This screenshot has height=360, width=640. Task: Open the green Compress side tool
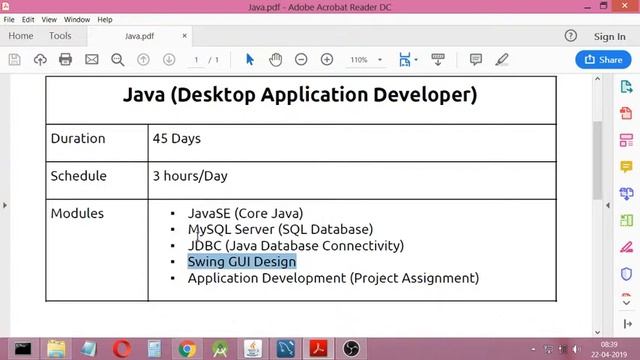coord(626,220)
